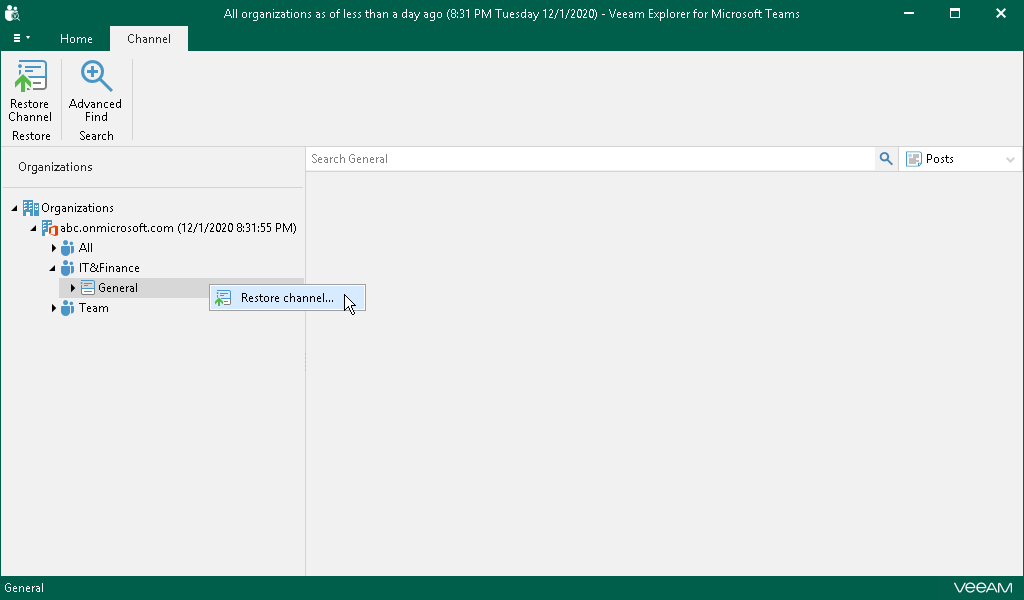Click the Search group label in ribbon
1024x600 pixels.
click(x=96, y=136)
